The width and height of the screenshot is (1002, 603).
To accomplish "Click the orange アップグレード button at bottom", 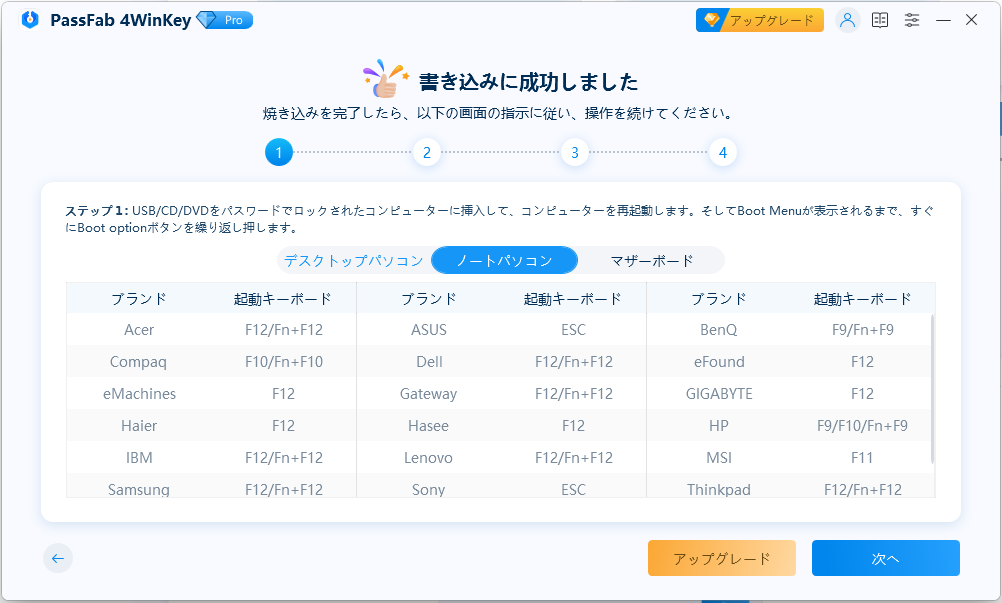I will click(x=721, y=559).
